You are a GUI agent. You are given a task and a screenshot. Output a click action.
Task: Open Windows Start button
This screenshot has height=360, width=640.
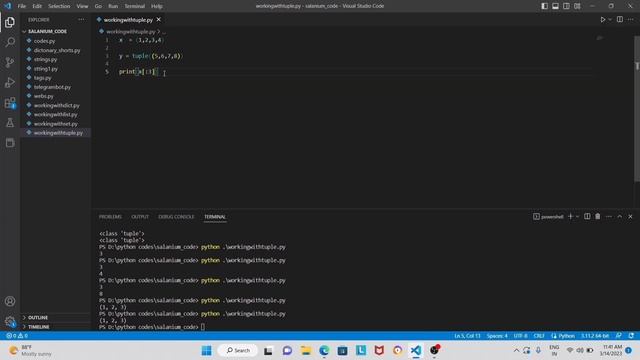pyautogui.click(x=207, y=350)
